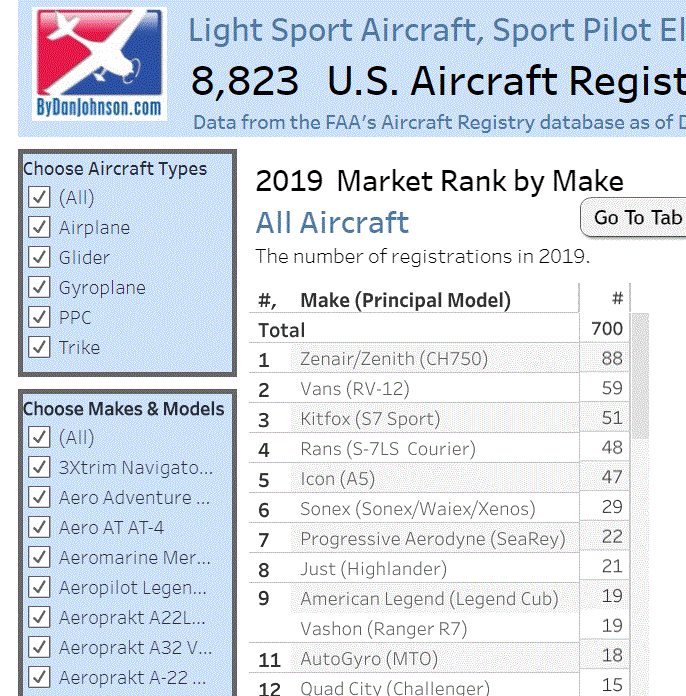686x696 pixels.
Task: Click the All Aircraft heading
Action: [x=332, y=222]
